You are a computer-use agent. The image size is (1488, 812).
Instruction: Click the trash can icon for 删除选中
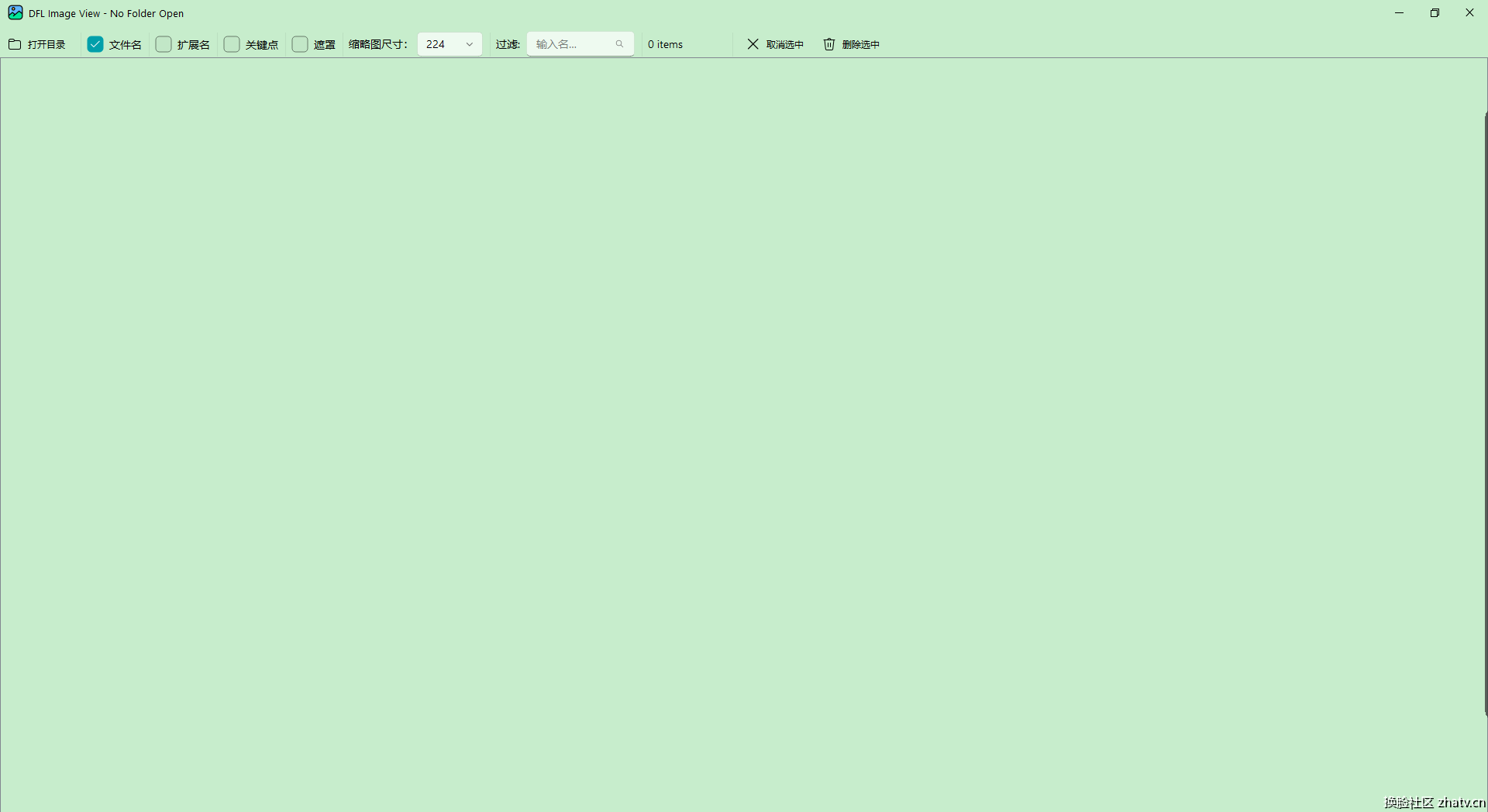tap(828, 44)
